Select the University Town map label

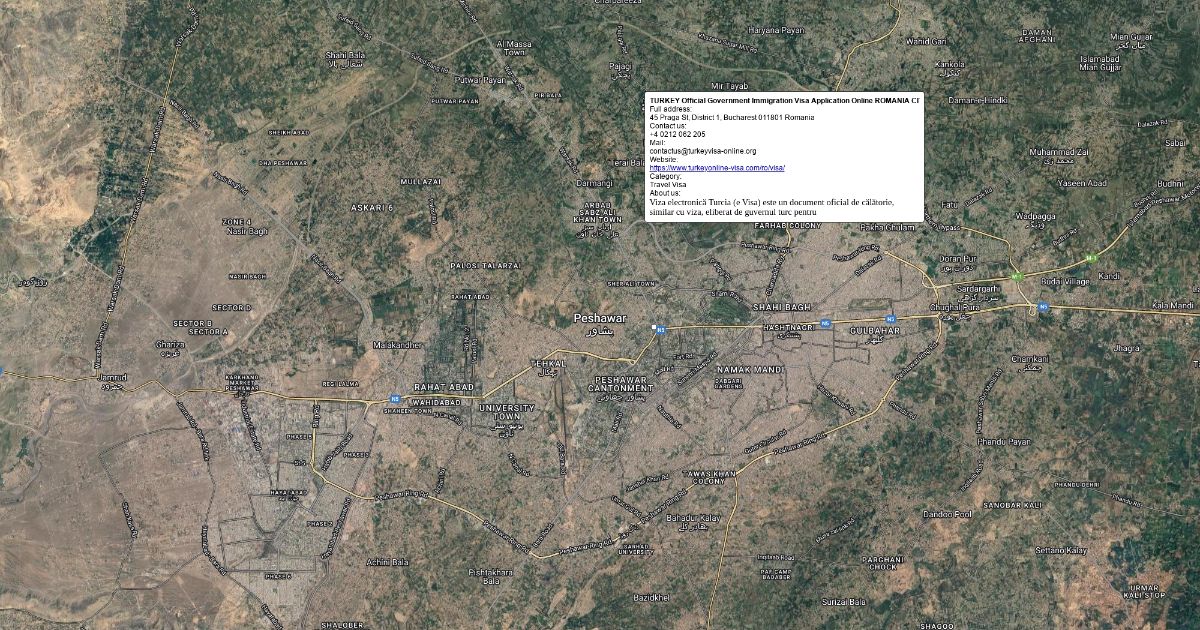coord(506,412)
